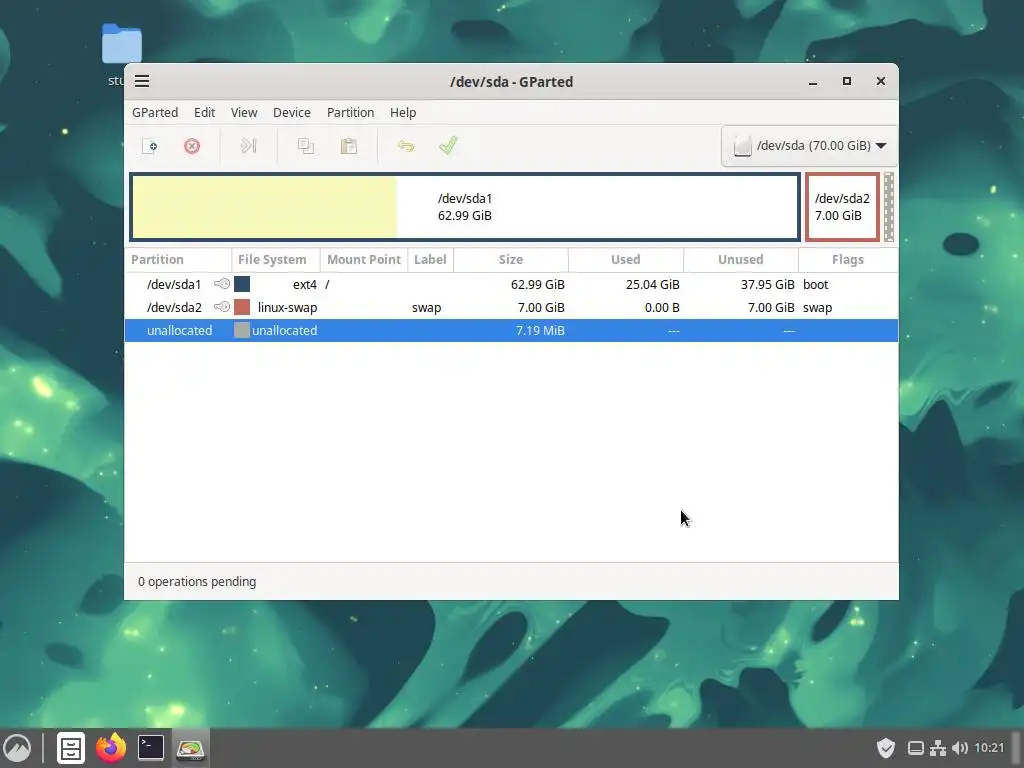Click the Paste partition toolbar icon
The width and height of the screenshot is (1024, 768).
(349, 146)
